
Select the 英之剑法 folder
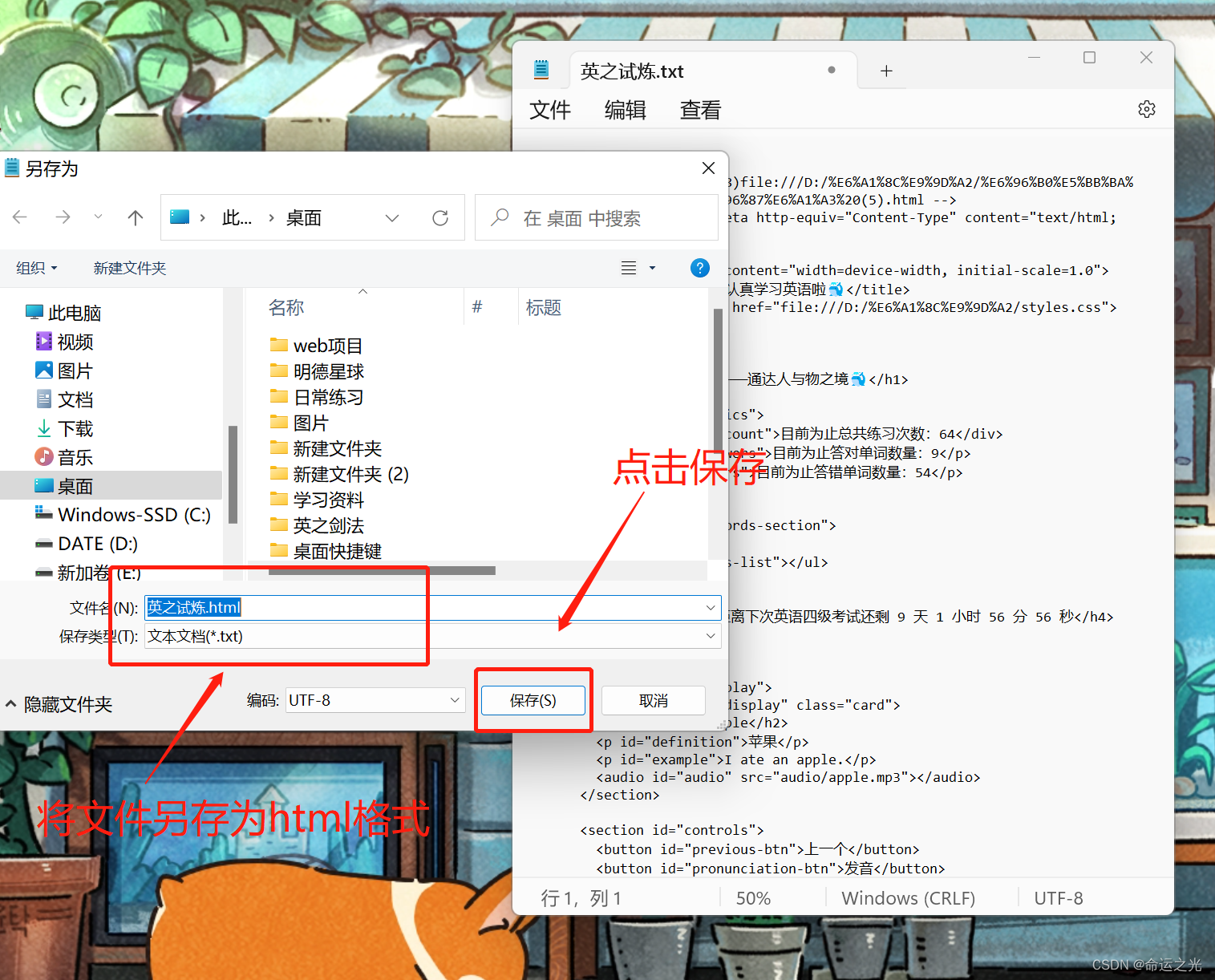329,525
